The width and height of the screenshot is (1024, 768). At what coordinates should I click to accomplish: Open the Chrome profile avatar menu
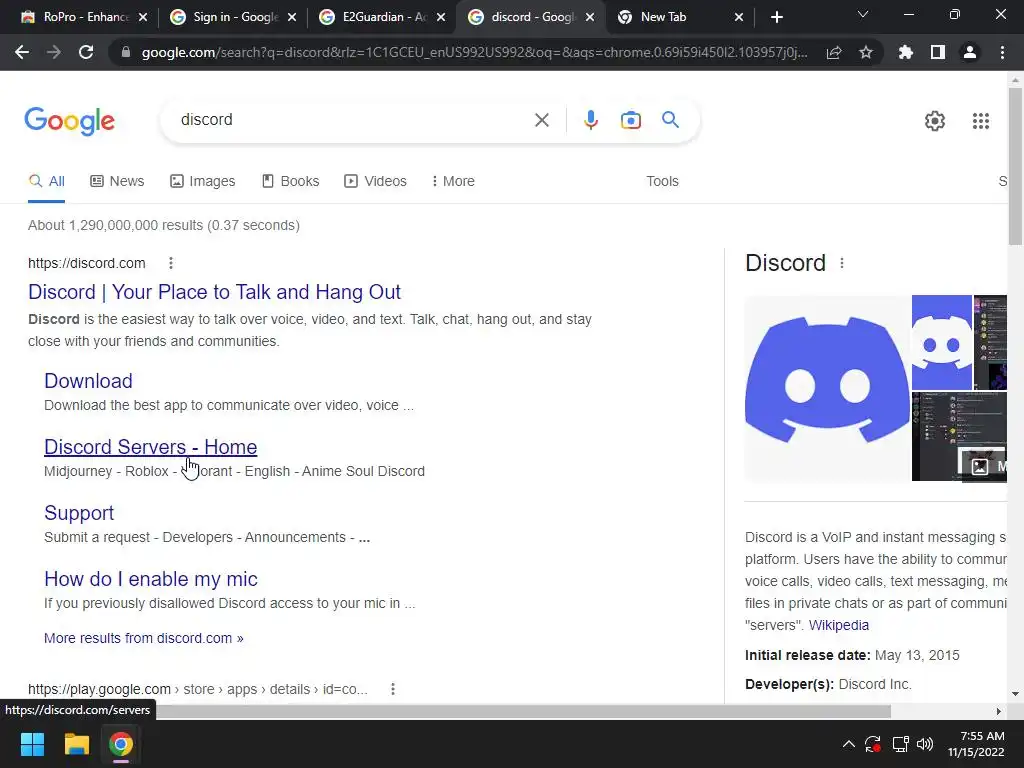click(970, 52)
